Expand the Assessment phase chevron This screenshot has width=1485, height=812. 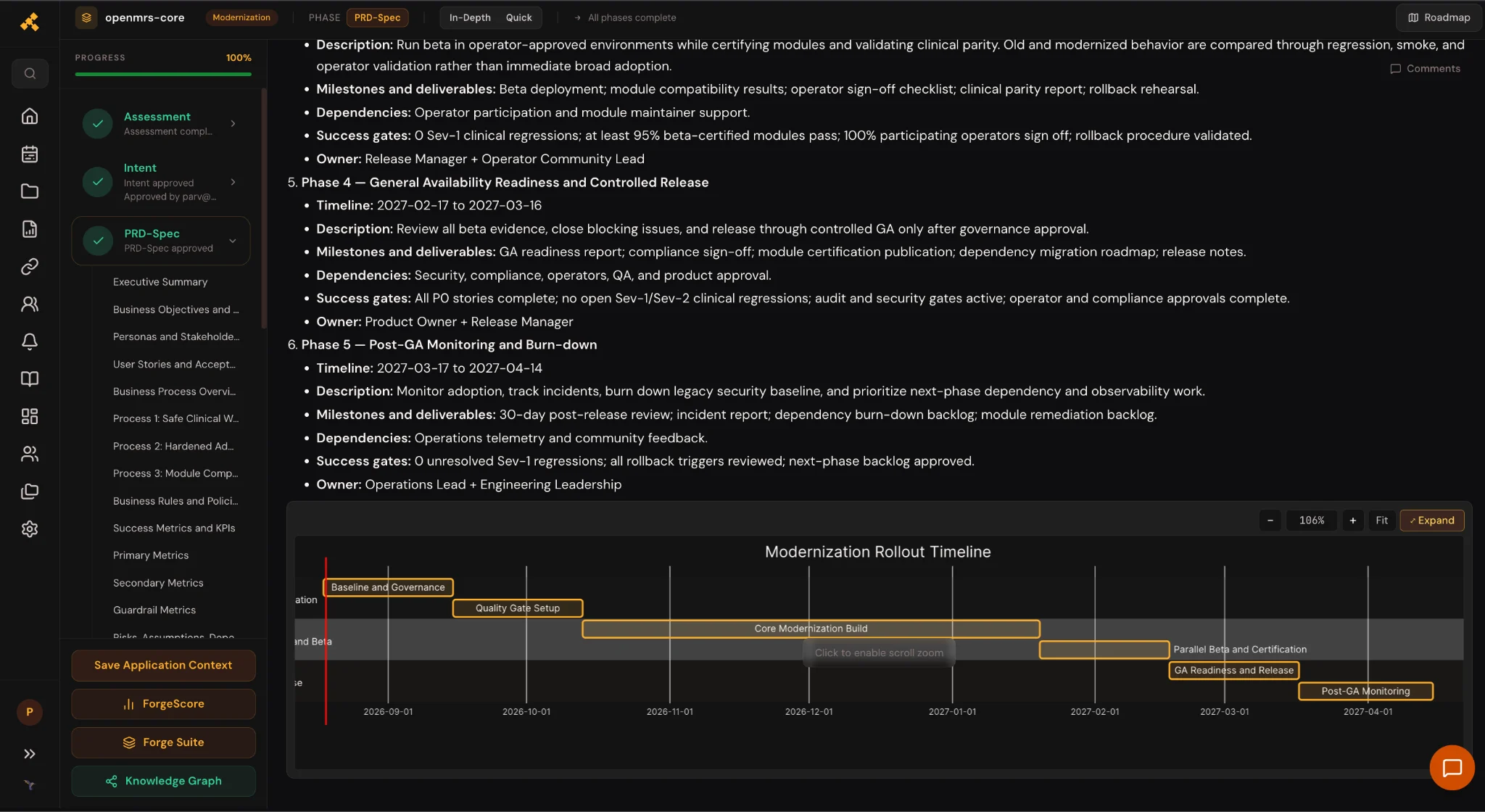(233, 123)
